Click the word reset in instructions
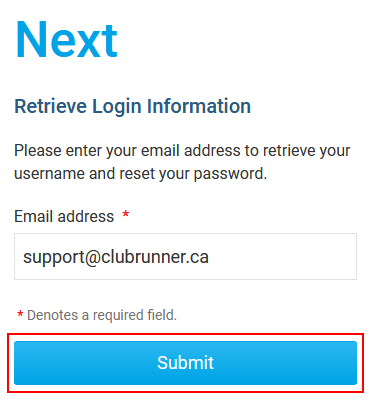 point(137,174)
